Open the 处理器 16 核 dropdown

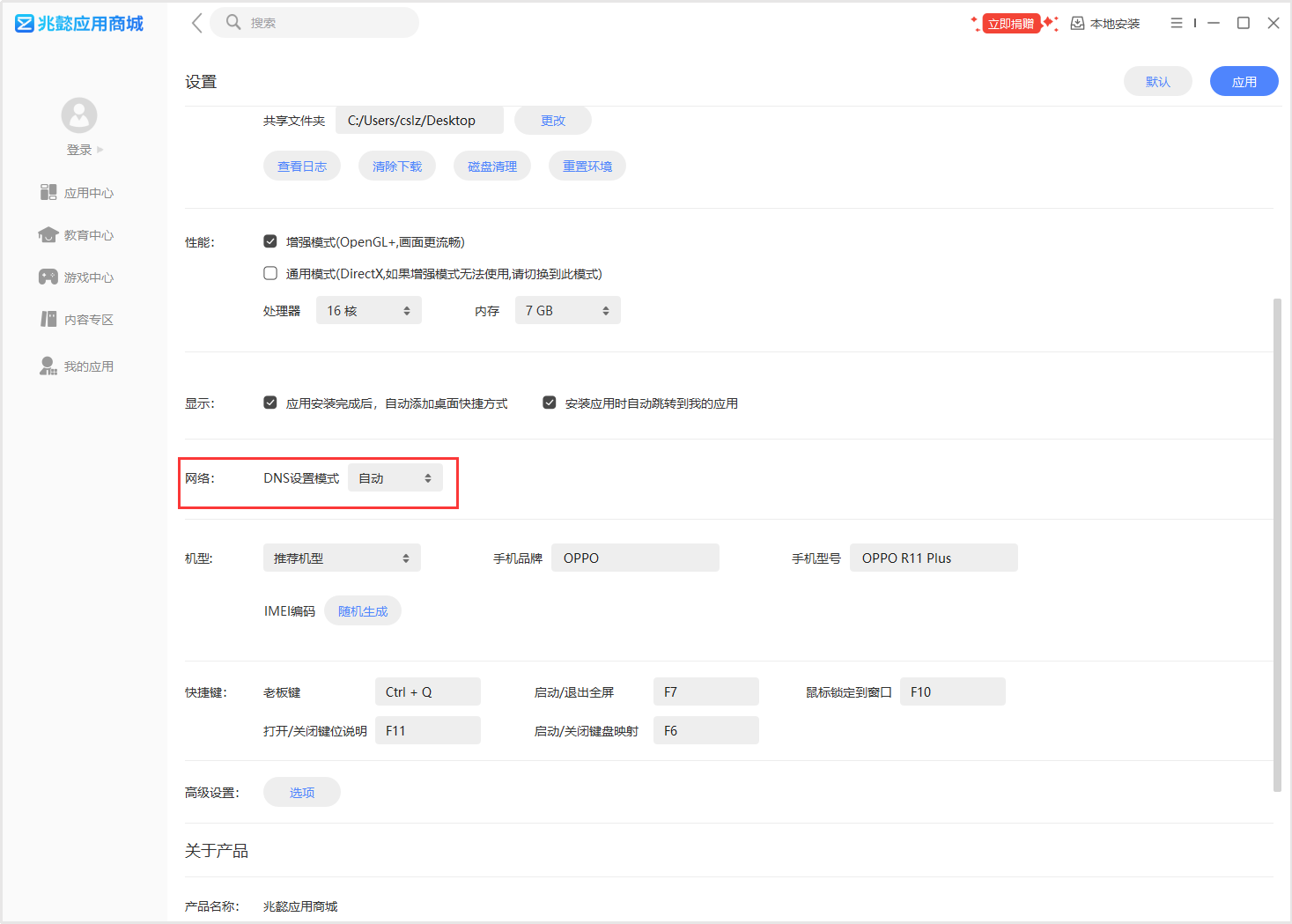[368, 311]
